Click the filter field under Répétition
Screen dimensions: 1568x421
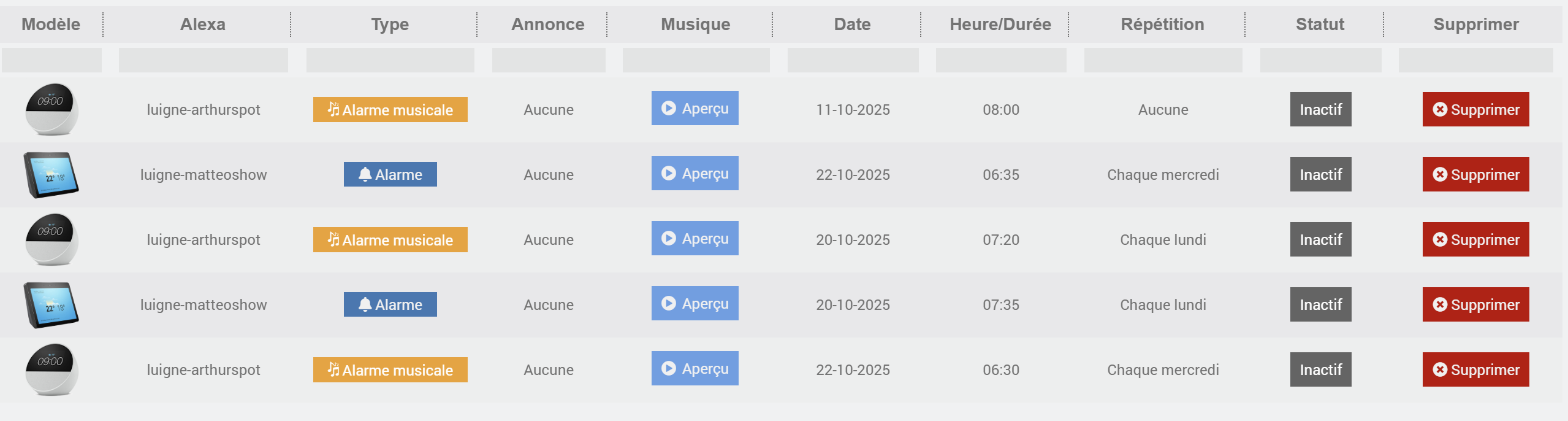[x=1163, y=61]
